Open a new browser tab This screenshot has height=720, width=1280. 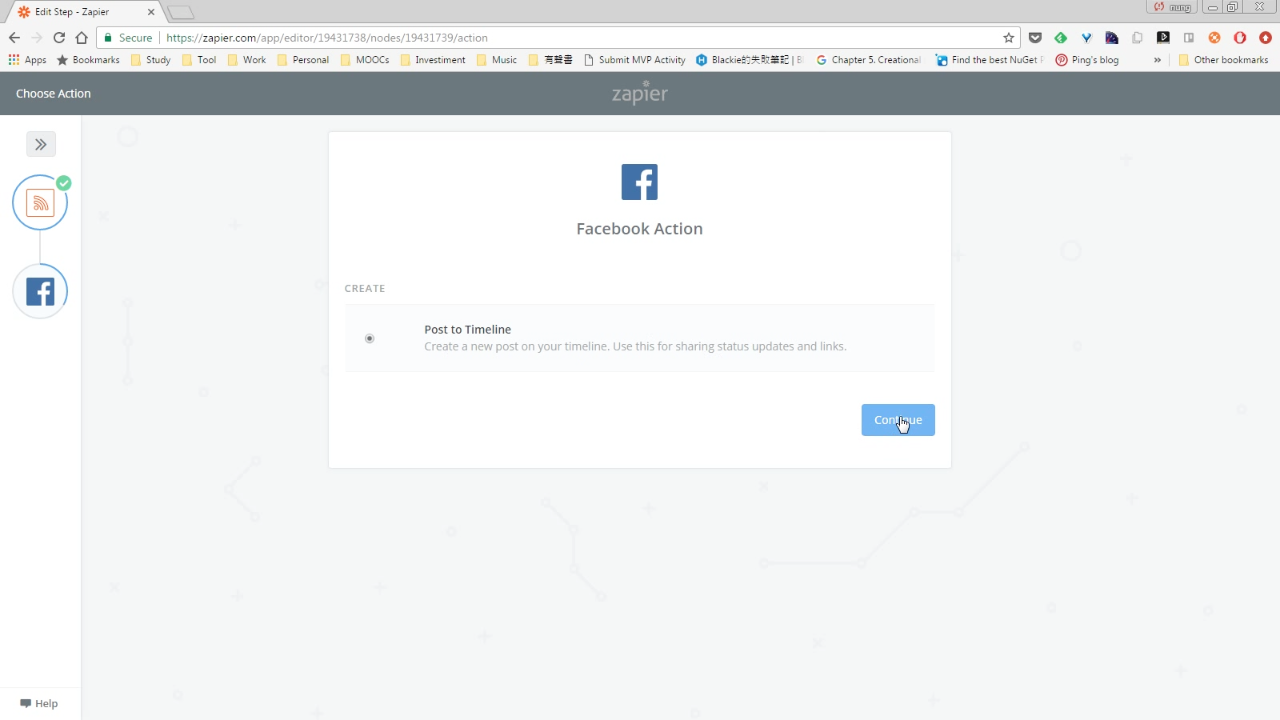point(180,13)
